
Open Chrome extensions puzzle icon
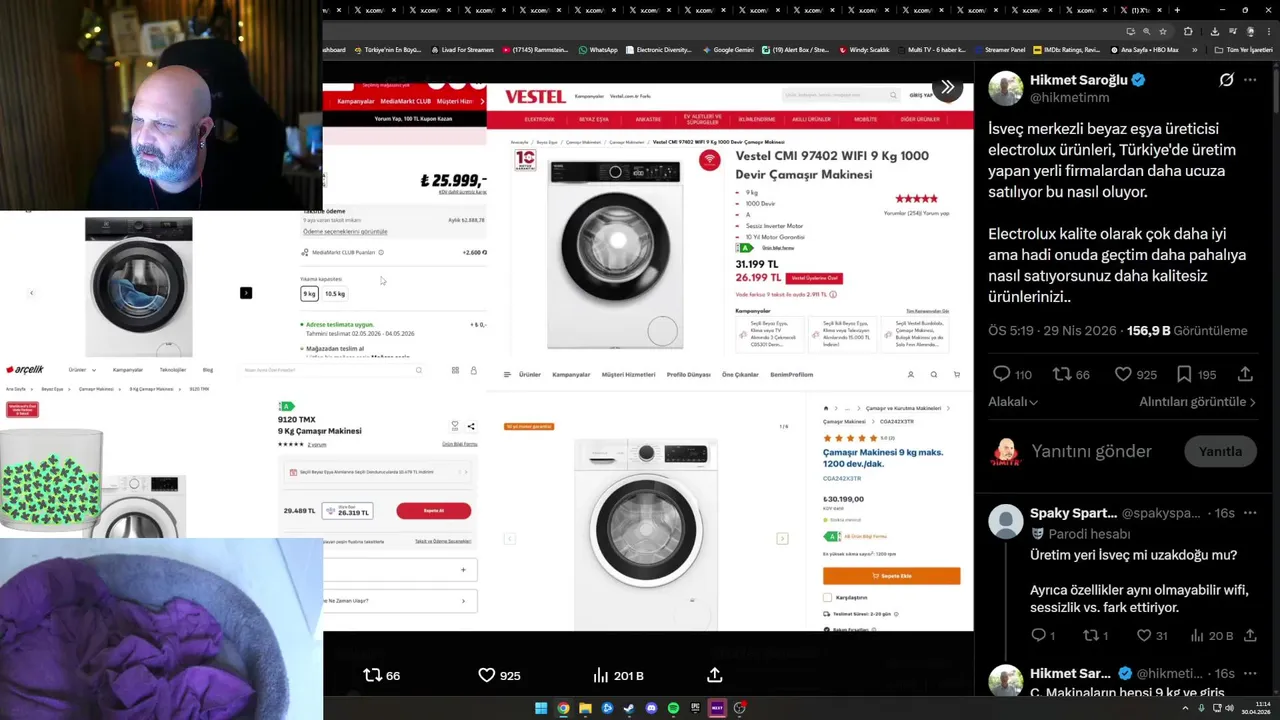click(x=1188, y=31)
